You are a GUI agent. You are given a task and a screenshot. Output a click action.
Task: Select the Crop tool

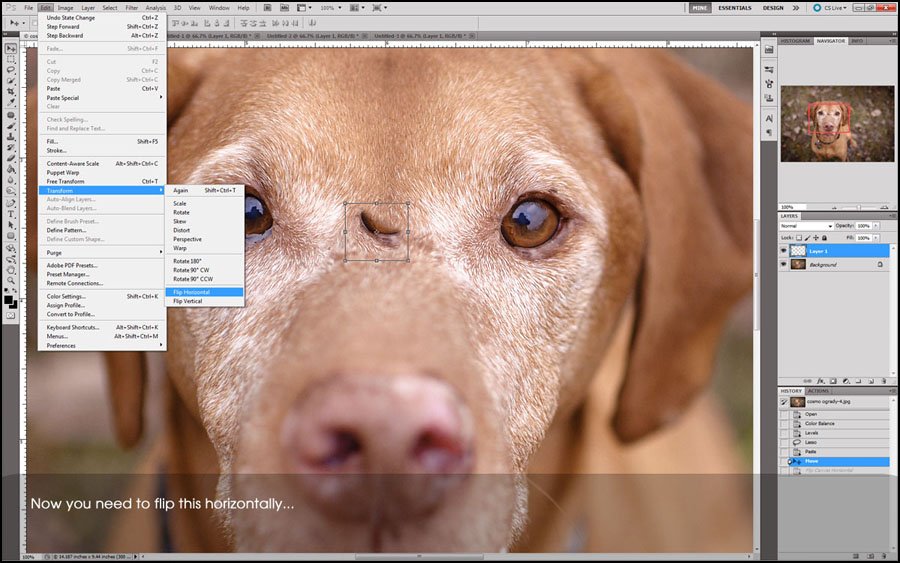click(11, 92)
